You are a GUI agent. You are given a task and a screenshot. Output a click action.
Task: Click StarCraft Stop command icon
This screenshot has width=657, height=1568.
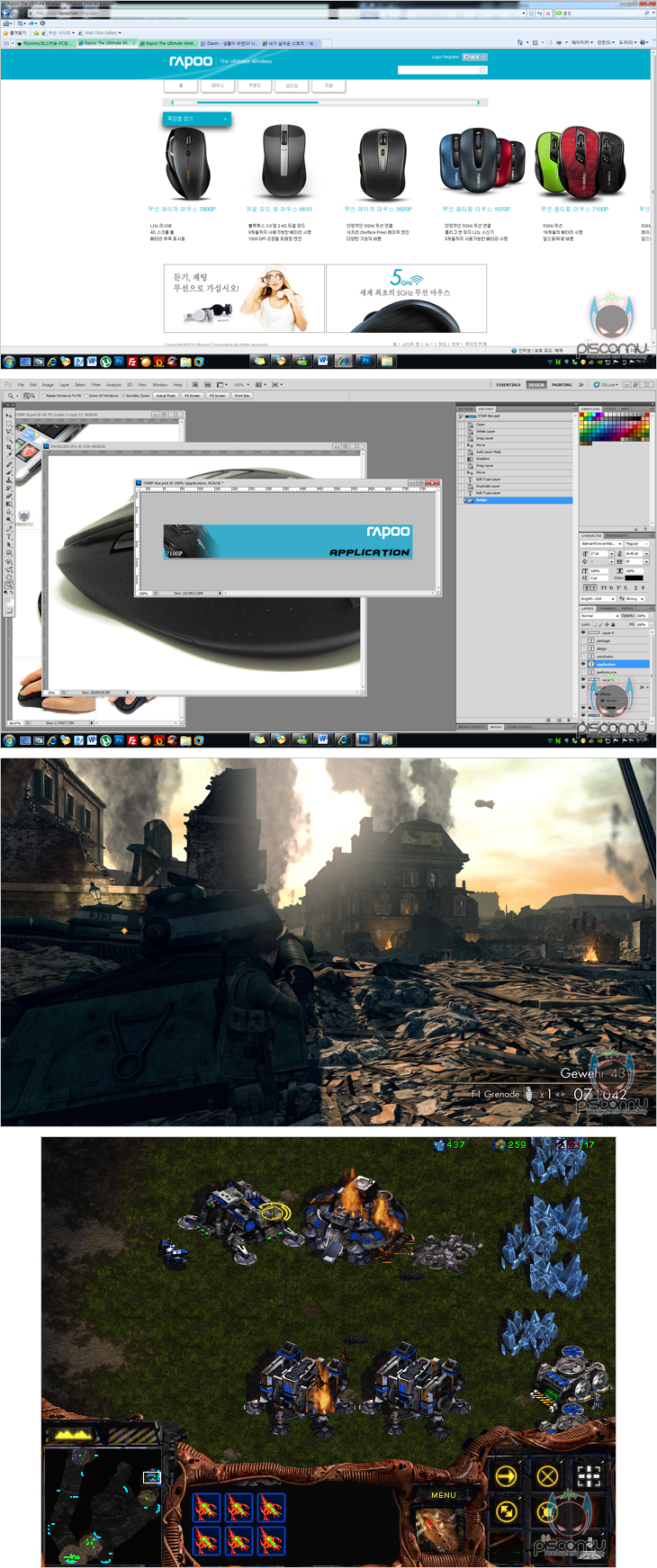click(x=547, y=1476)
